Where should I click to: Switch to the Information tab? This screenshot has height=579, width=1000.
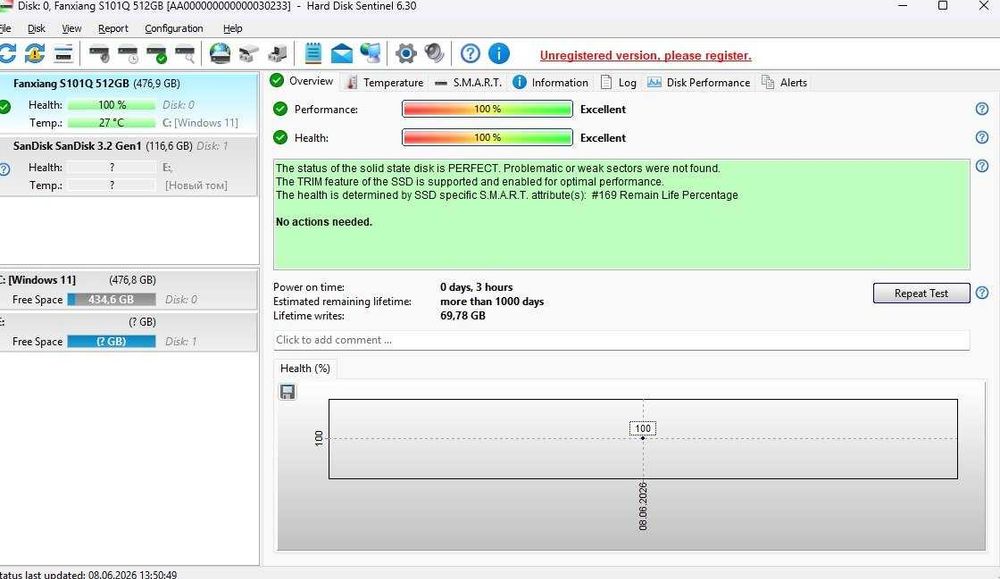click(551, 82)
